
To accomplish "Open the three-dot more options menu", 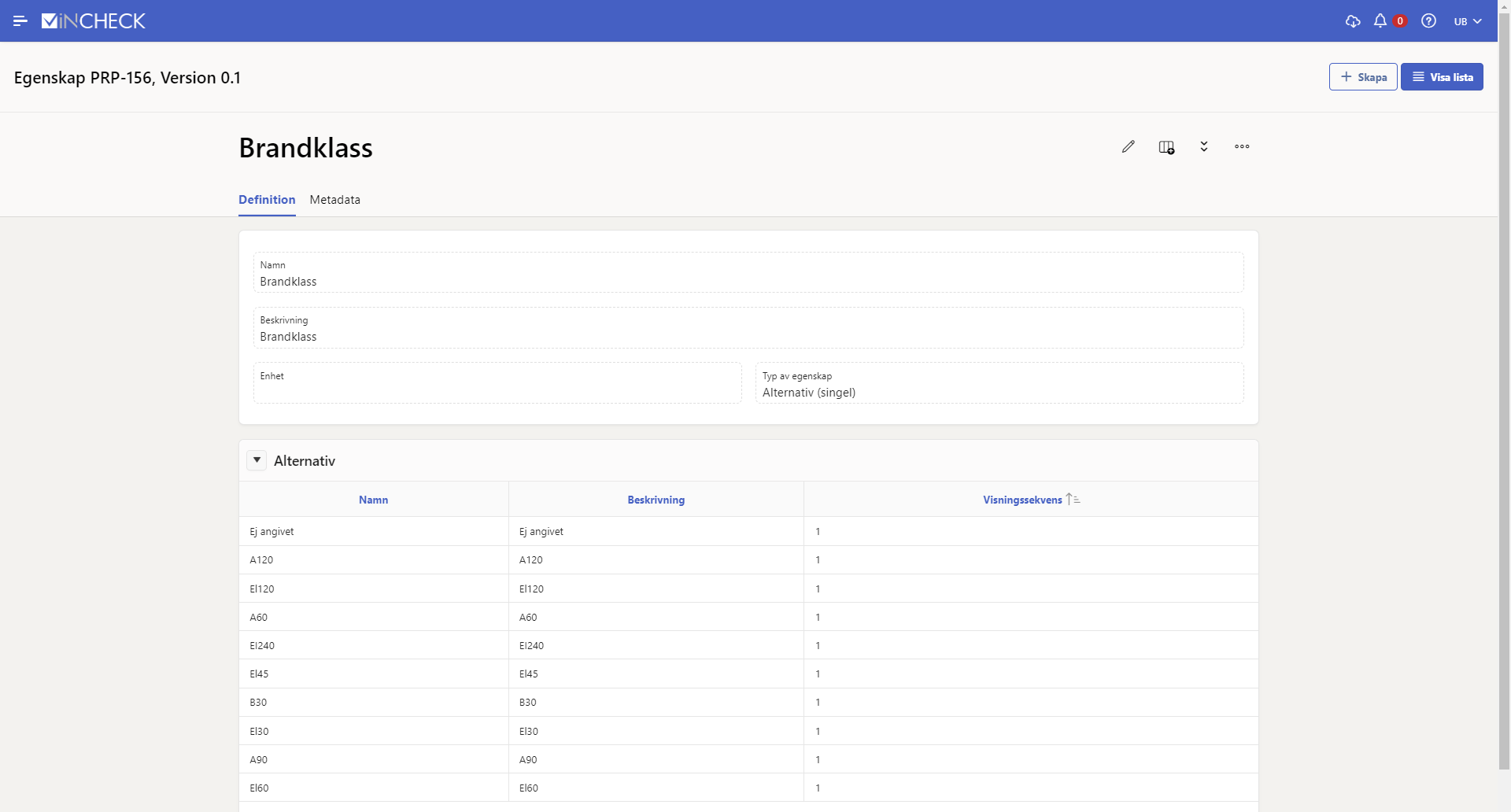I will [x=1242, y=147].
